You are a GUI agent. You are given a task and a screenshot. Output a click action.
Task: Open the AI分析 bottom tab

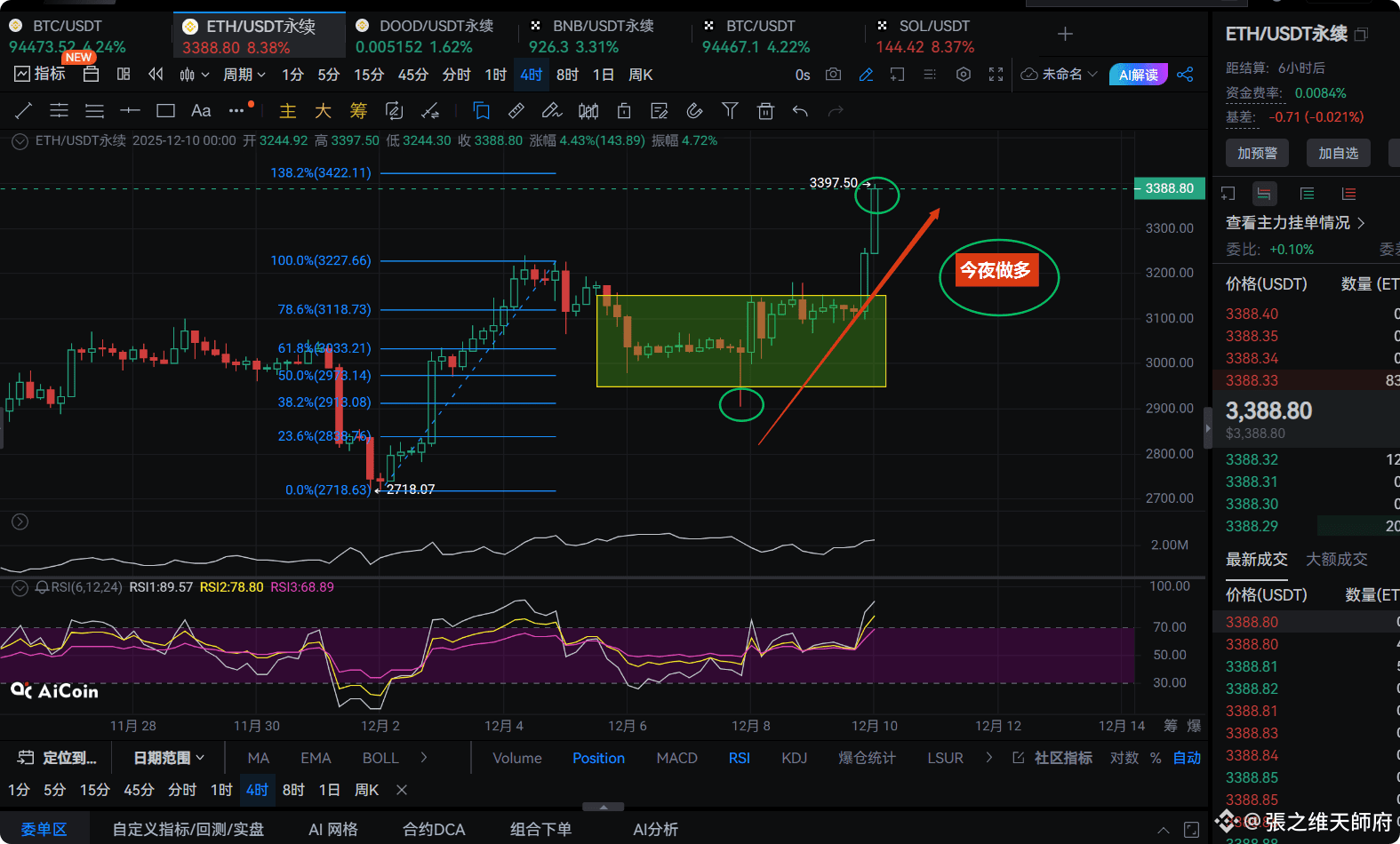(655, 829)
